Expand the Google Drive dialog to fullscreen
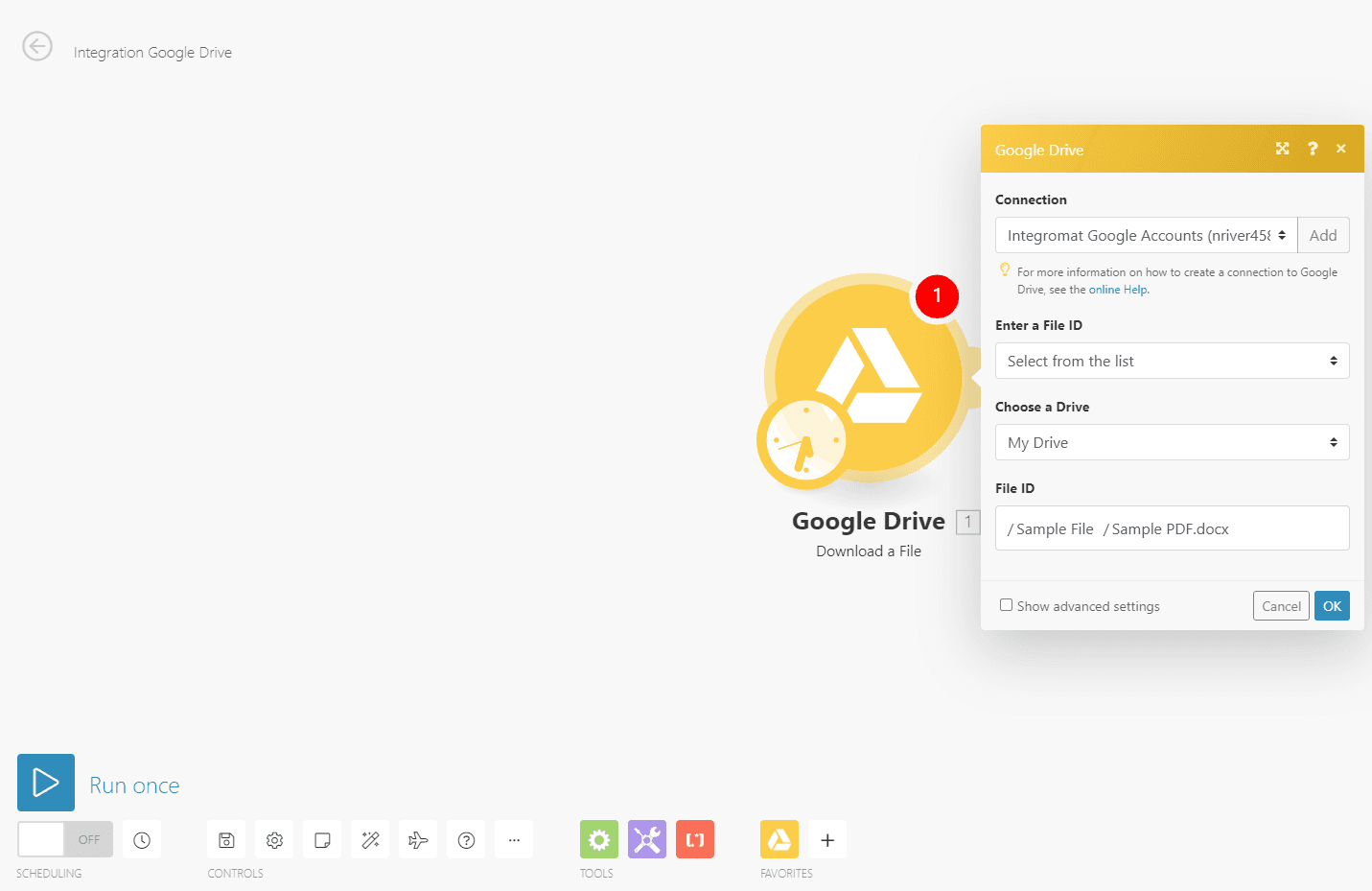The width and height of the screenshot is (1372, 891). tap(1283, 149)
